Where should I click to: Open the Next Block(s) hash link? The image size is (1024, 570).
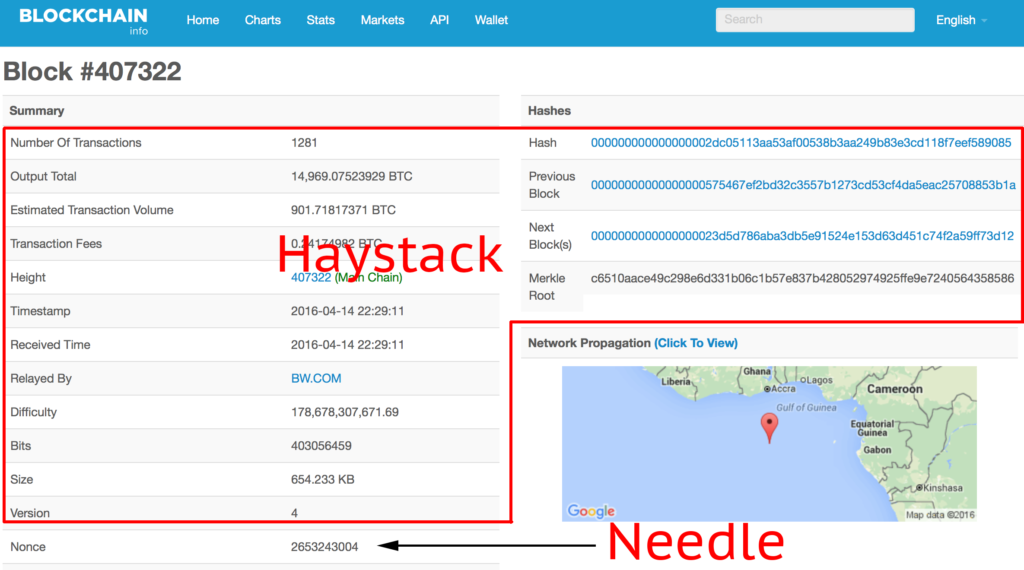(x=802, y=236)
